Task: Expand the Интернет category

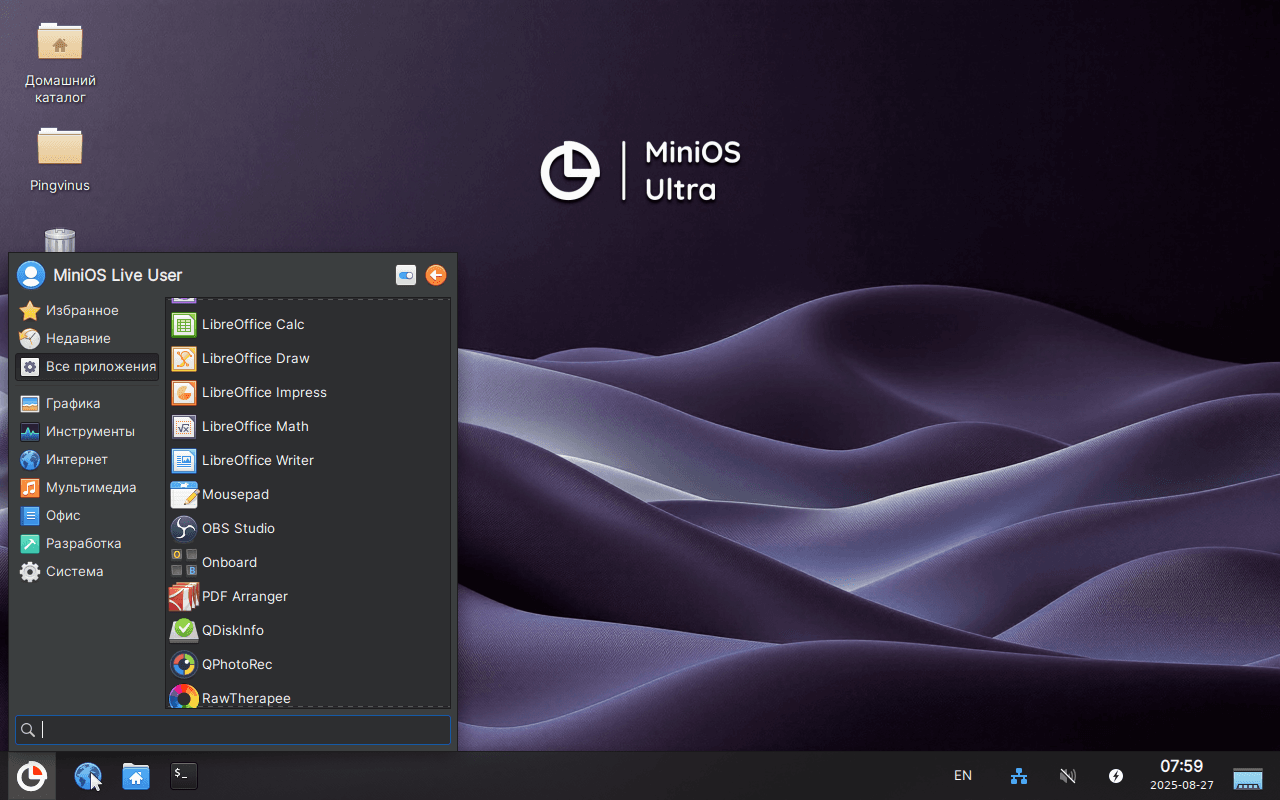Action: coord(76,460)
